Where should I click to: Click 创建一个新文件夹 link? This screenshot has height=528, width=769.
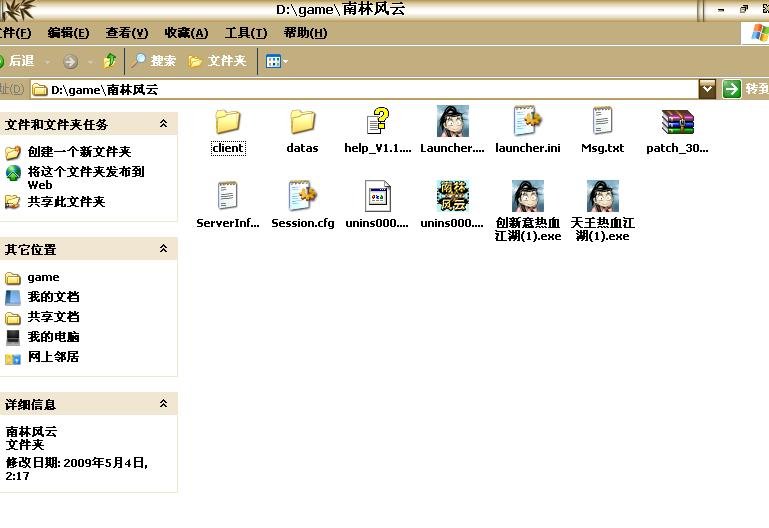tap(79, 151)
